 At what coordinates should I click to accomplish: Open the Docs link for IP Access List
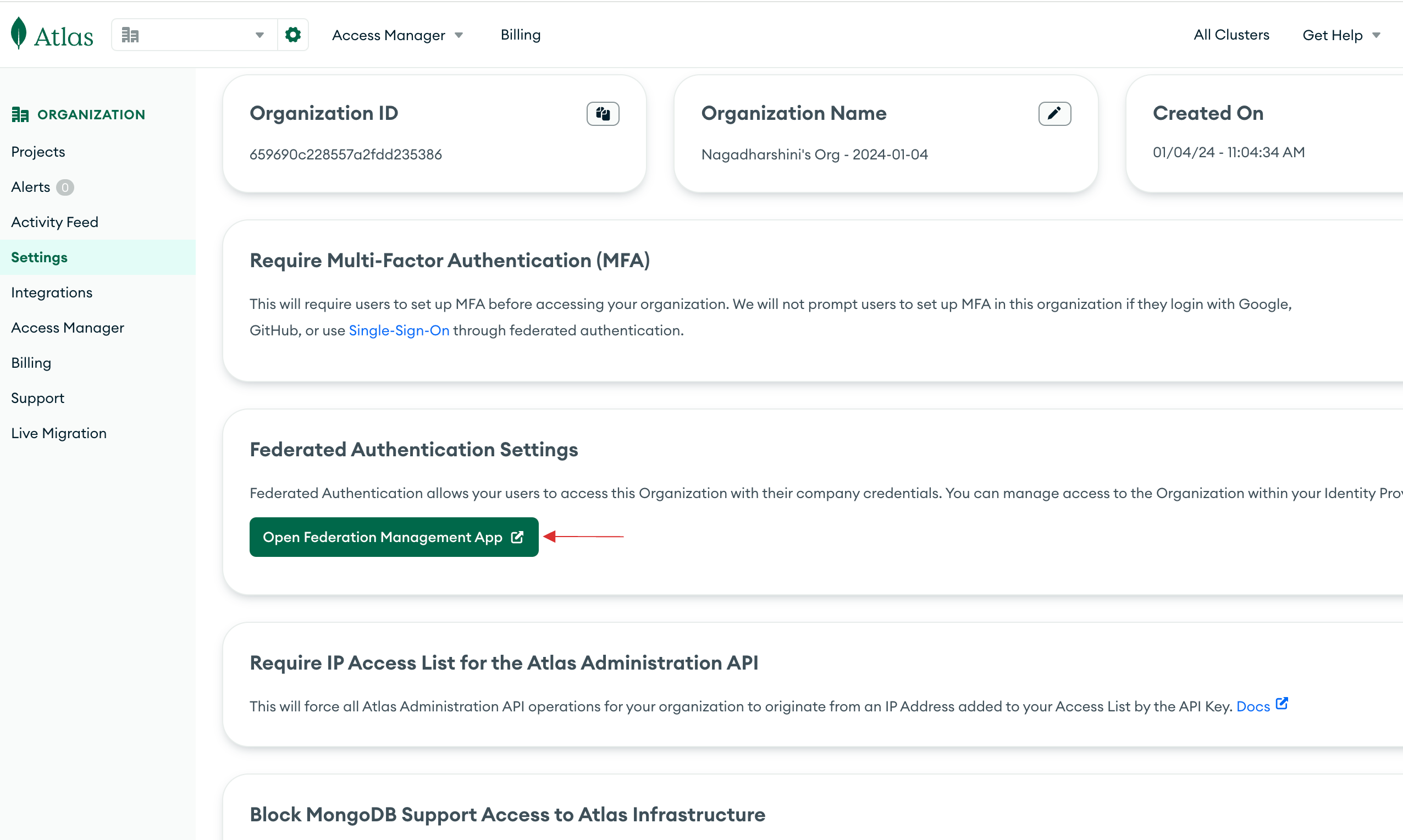click(1252, 706)
